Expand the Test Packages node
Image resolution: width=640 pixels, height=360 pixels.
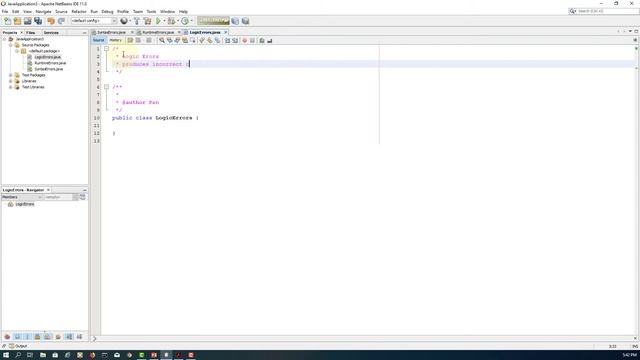[x=11, y=75]
